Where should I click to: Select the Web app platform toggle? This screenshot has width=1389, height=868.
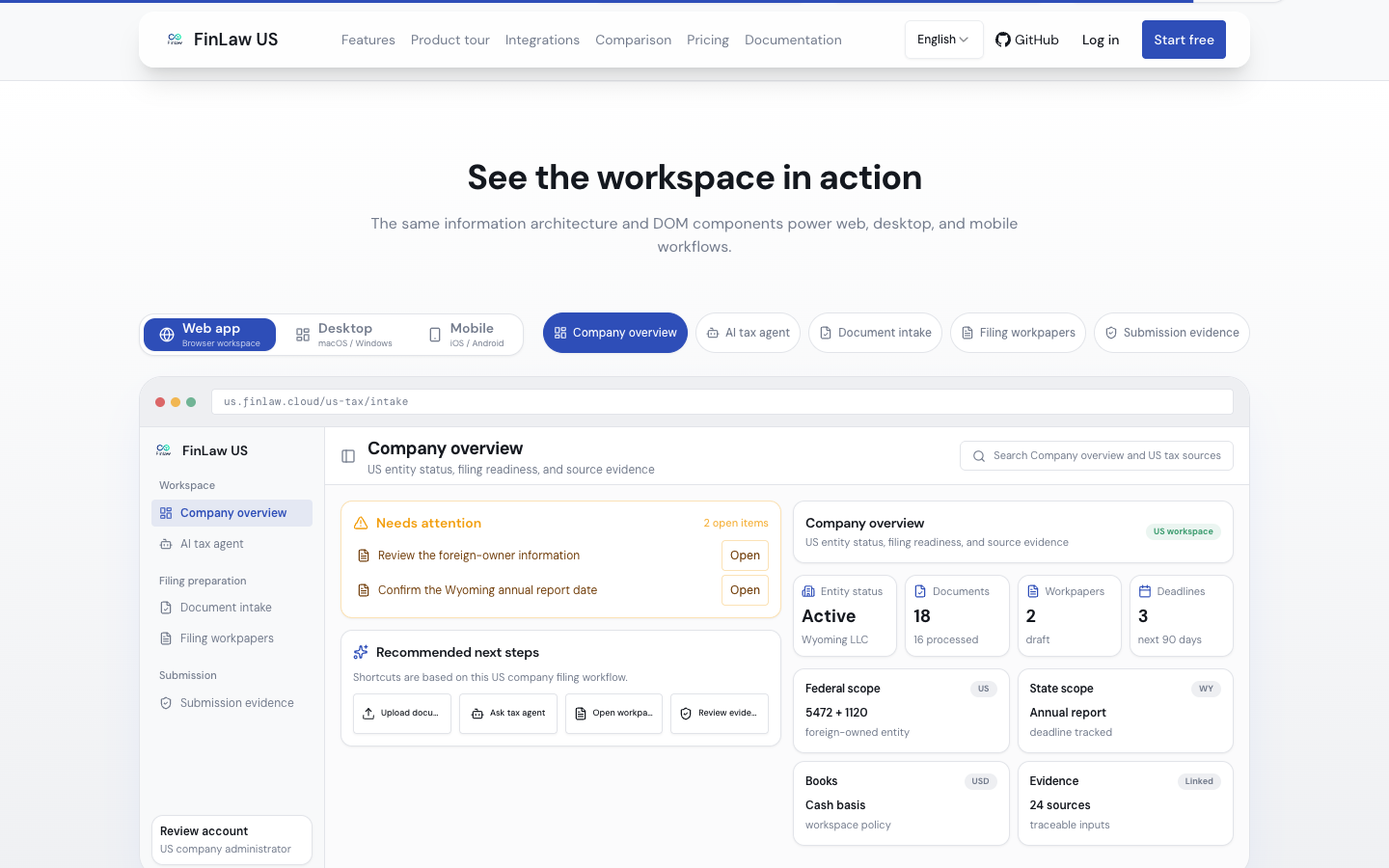coord(209,335)
